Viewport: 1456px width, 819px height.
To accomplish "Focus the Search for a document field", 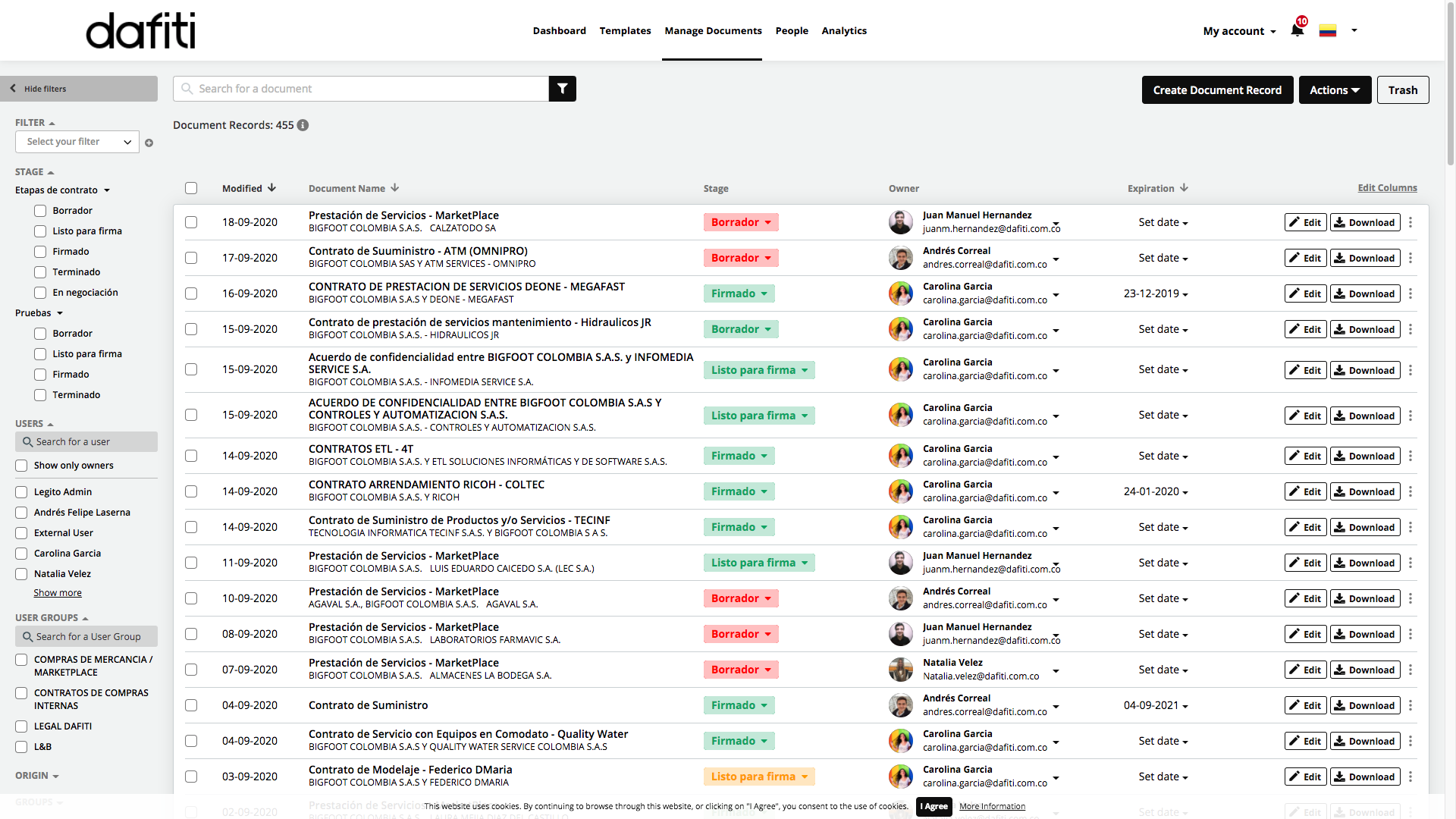I will point(361,89).
